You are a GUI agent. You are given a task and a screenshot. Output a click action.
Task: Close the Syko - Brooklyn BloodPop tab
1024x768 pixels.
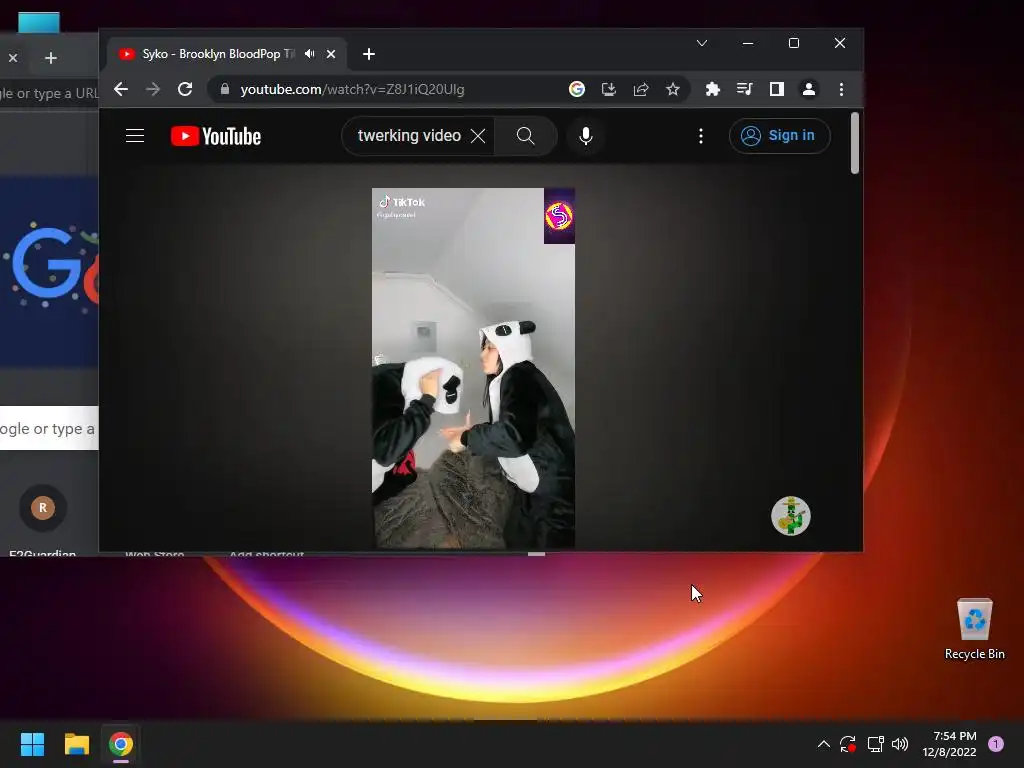click(x=331, y=54)
